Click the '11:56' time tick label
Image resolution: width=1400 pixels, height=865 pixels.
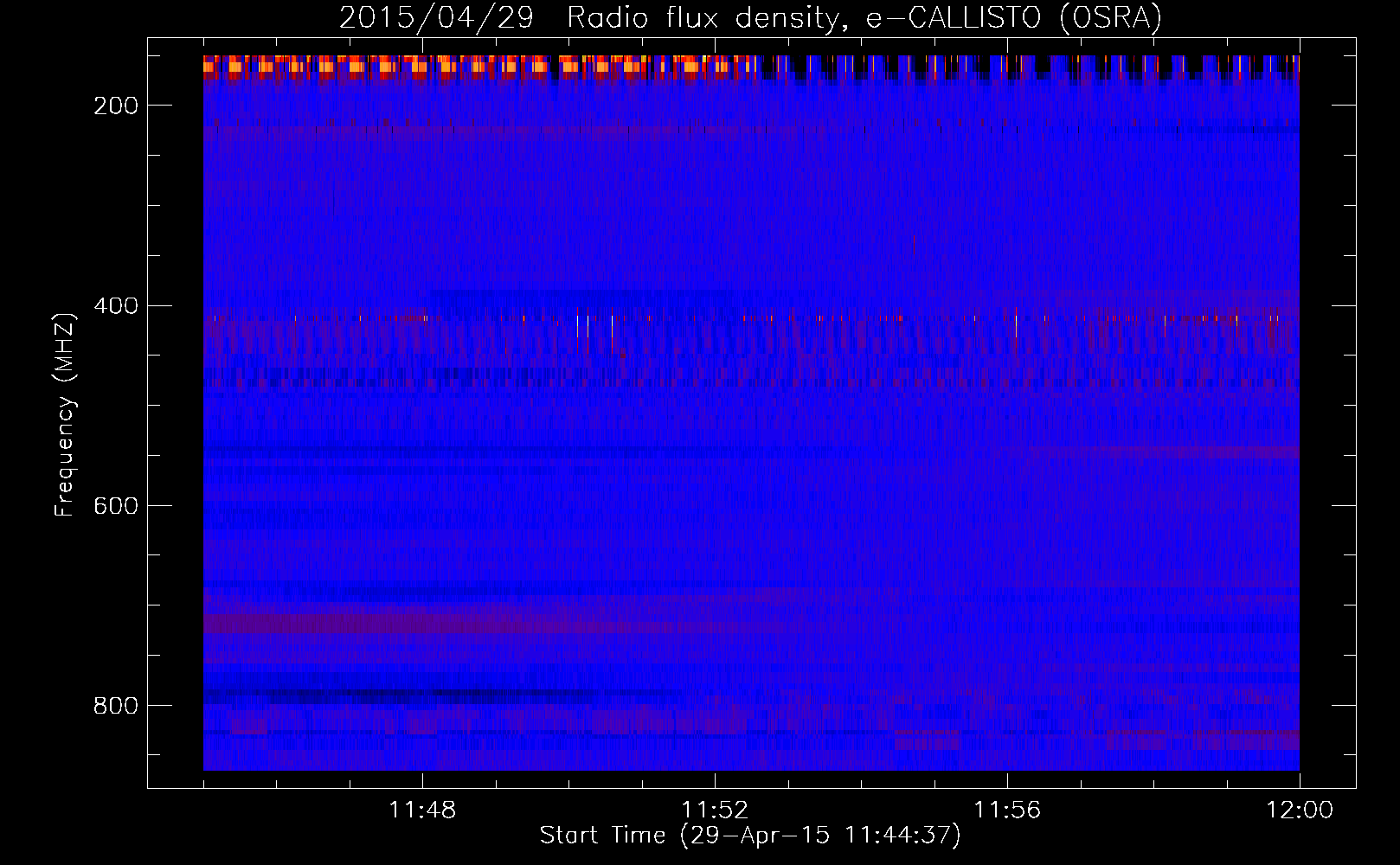pyautogui.click(x=1007, y=811)
